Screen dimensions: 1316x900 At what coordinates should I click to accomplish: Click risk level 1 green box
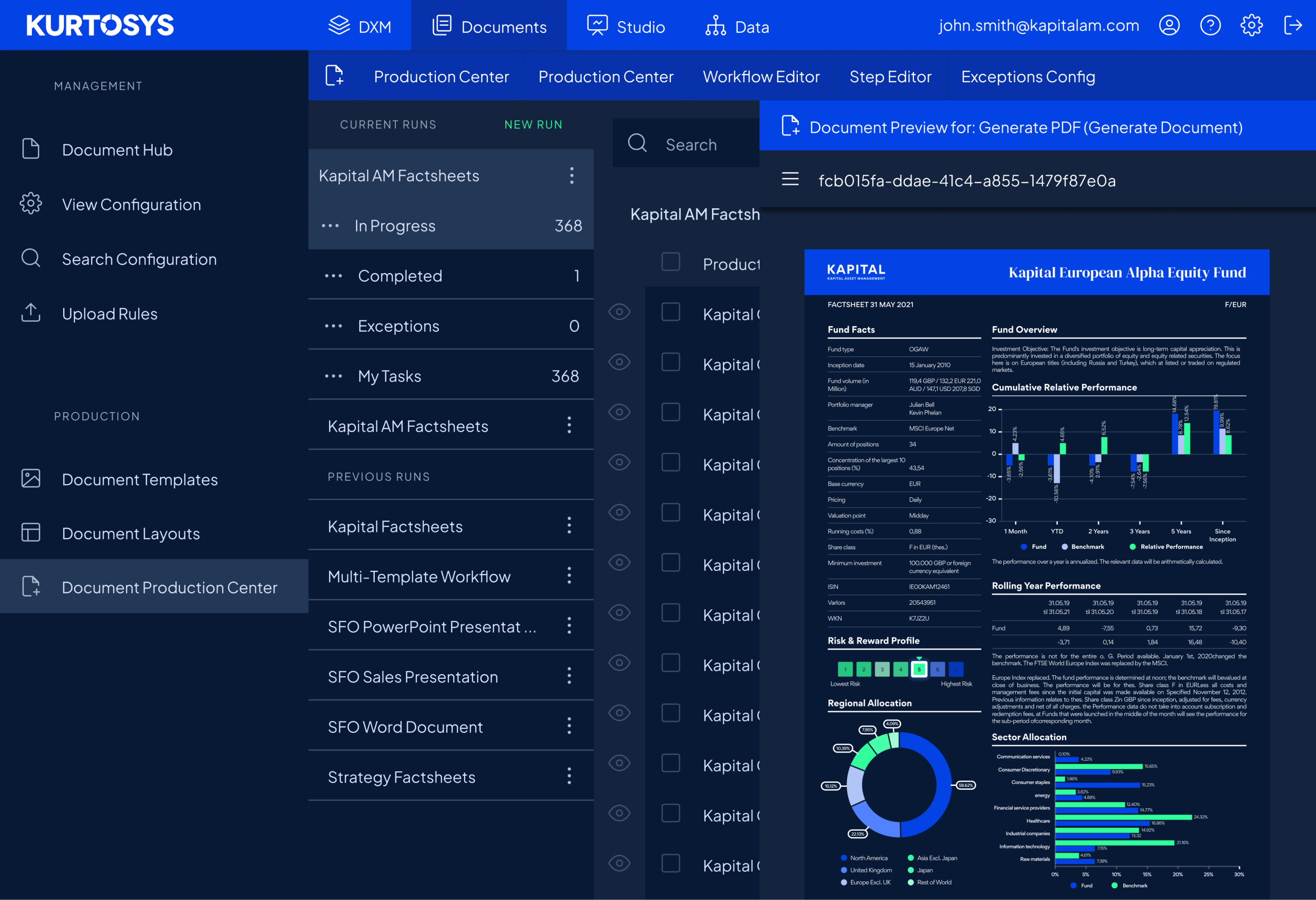click(845, 670)
